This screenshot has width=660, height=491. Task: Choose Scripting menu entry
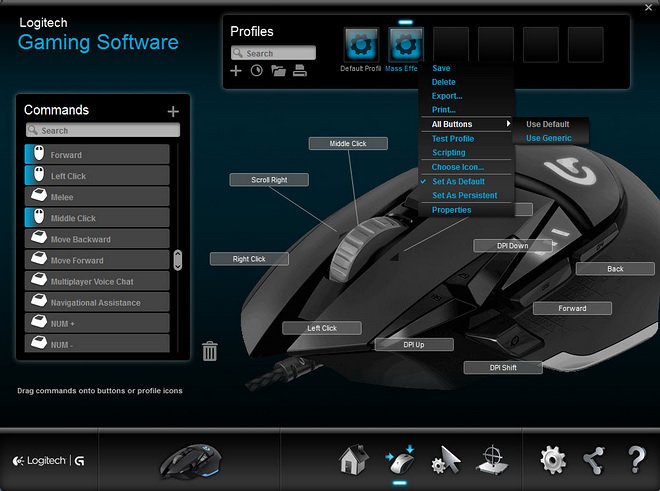pyautogui.click(x=449, y=152)
